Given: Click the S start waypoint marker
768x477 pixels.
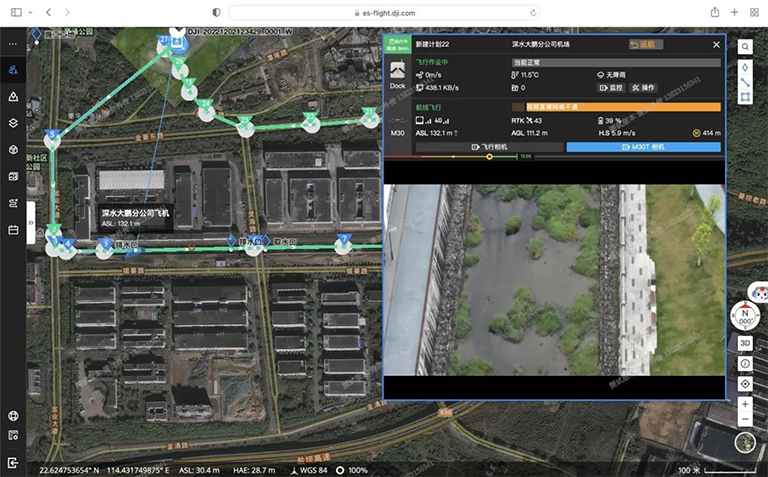Looking at the screenshot, I should click(x=52, y=139).
